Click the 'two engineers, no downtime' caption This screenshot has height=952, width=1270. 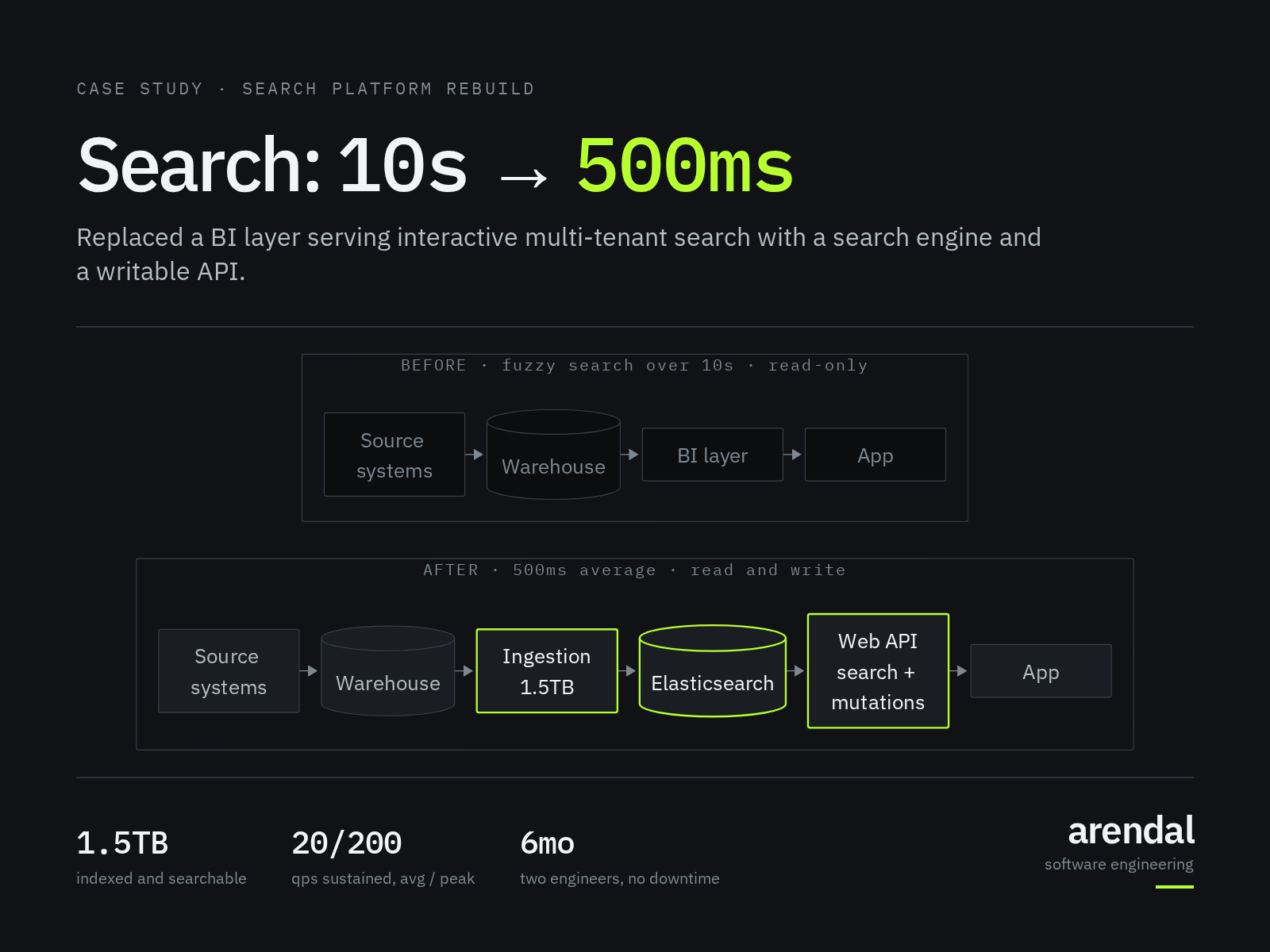(620, 878)
